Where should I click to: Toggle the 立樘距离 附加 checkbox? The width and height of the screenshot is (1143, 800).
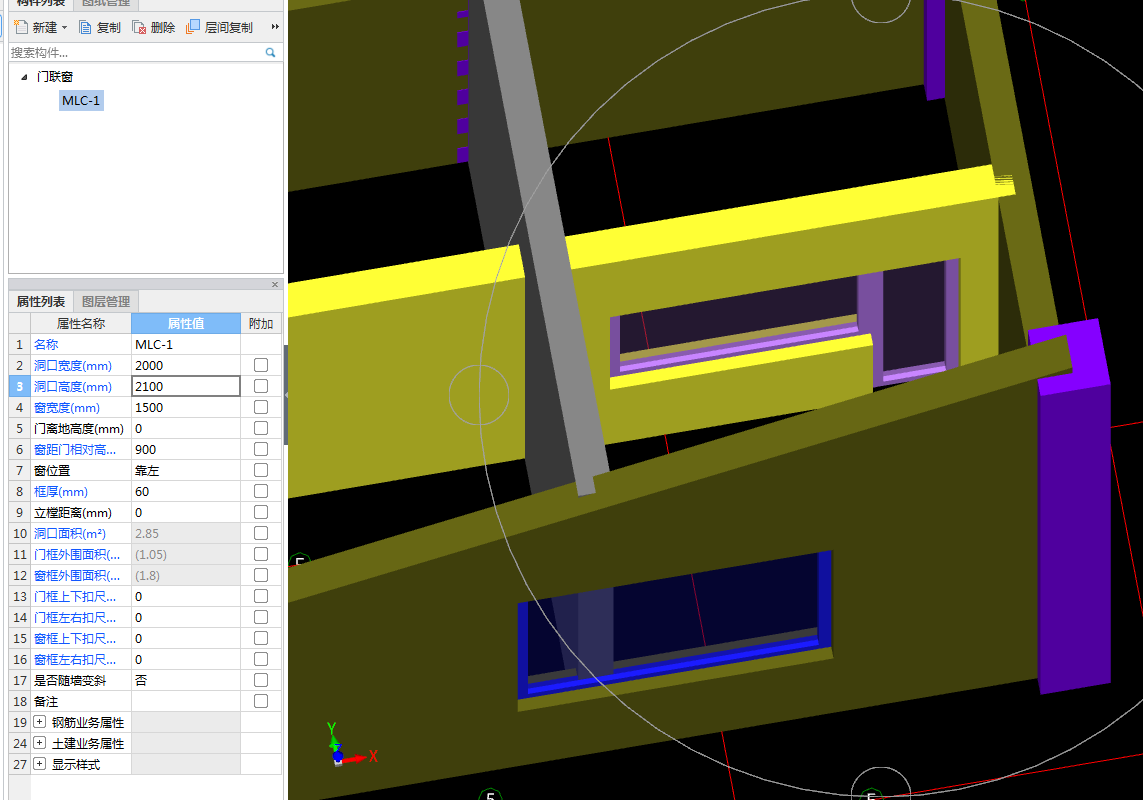pos(261,513)
